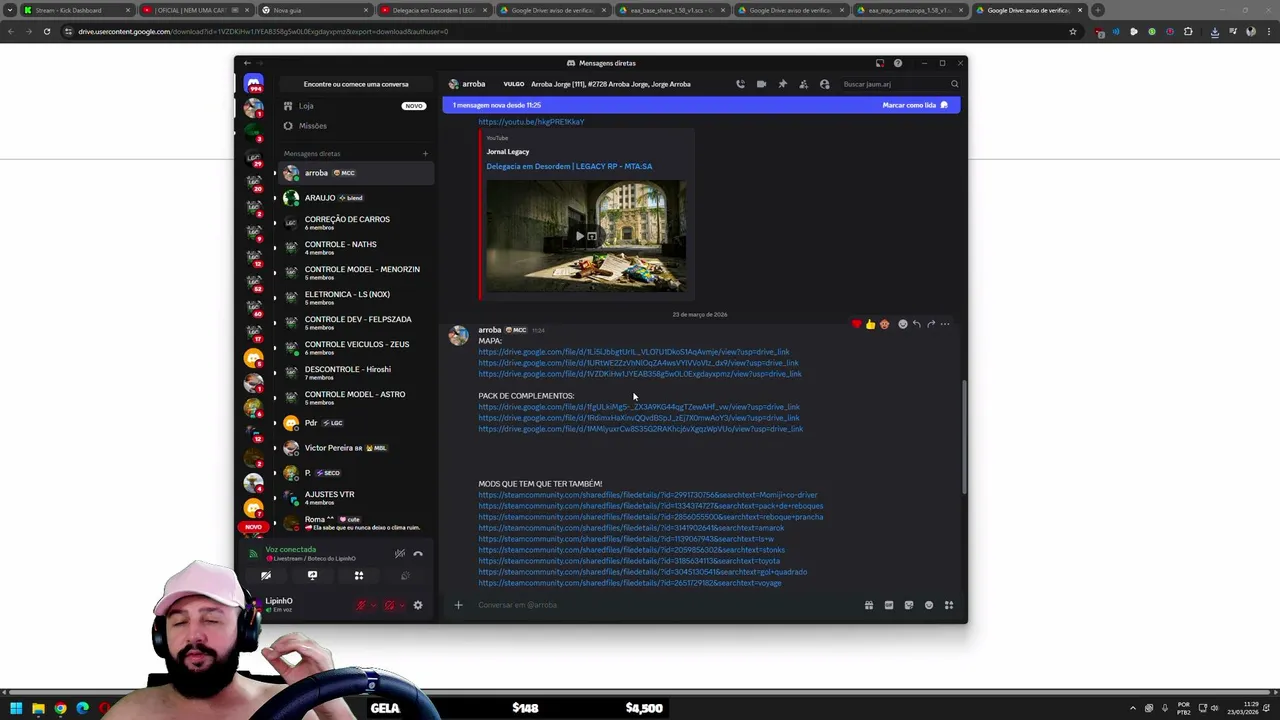Open CONTROLE - NATHS group chat
This screenshot has height=720, width=1280.
tap(356, 248)
